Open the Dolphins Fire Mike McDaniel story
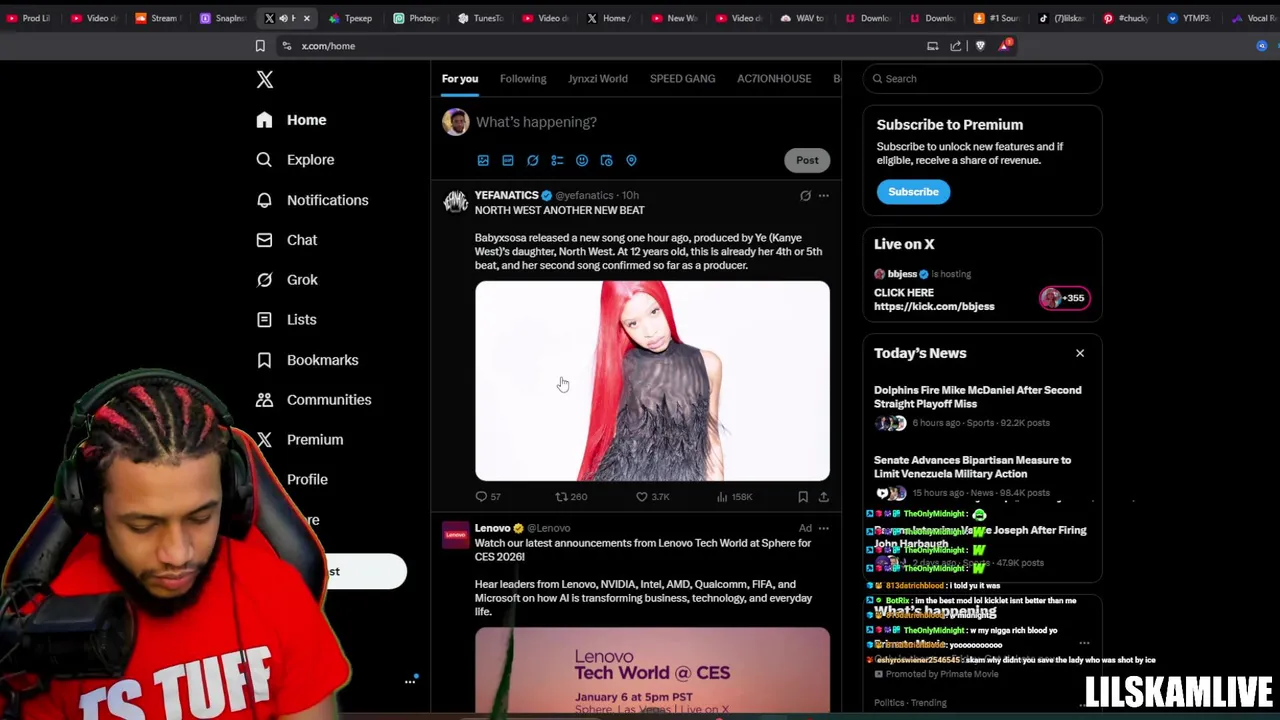 [977, 397]
